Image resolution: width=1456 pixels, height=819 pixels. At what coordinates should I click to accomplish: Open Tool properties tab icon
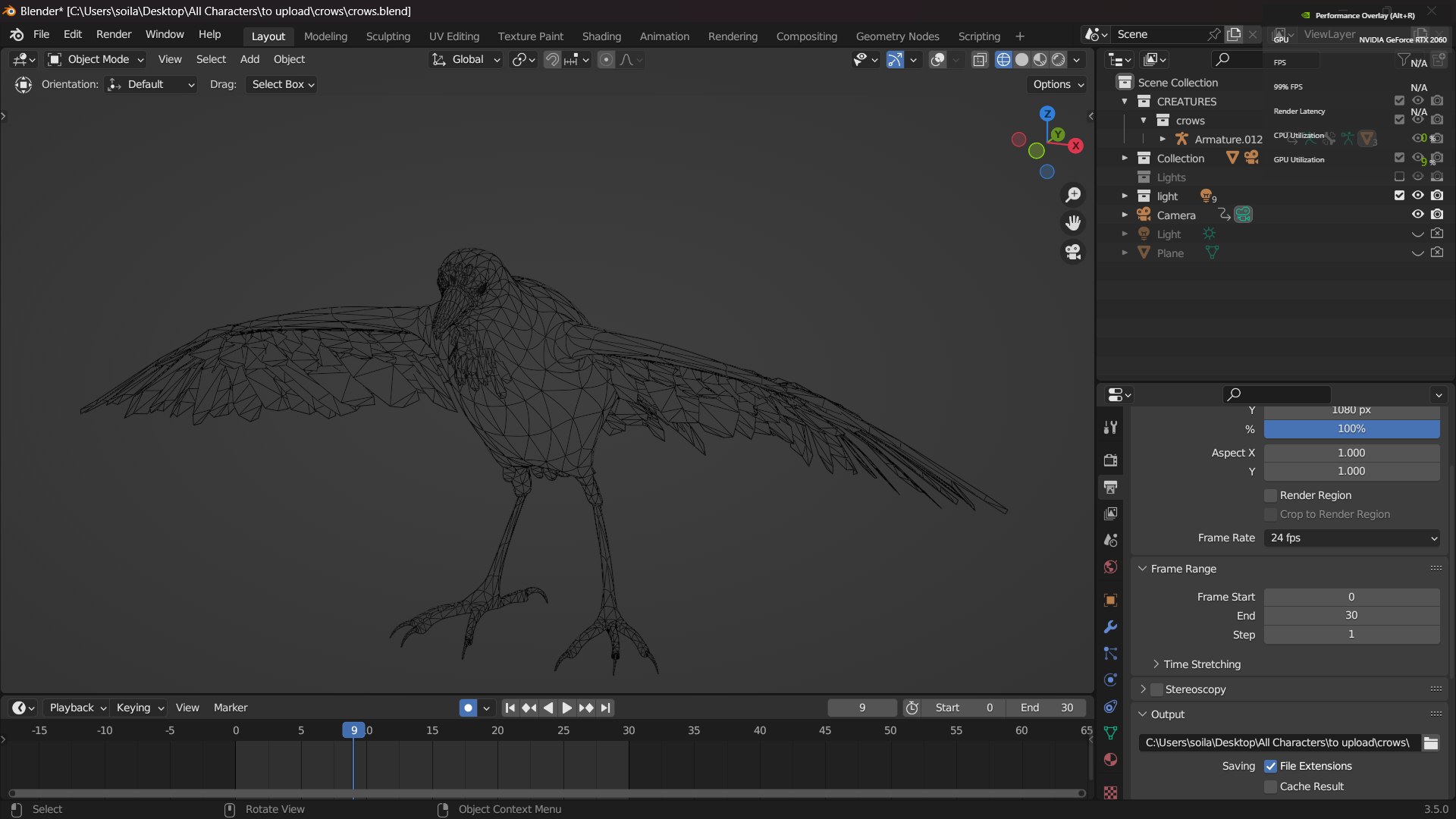tap(1111, 428)
